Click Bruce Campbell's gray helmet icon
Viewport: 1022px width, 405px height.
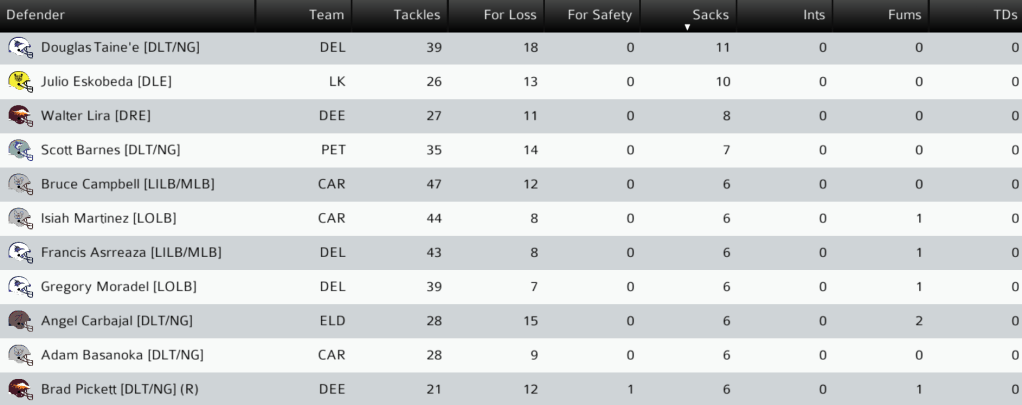pos(20,184)
